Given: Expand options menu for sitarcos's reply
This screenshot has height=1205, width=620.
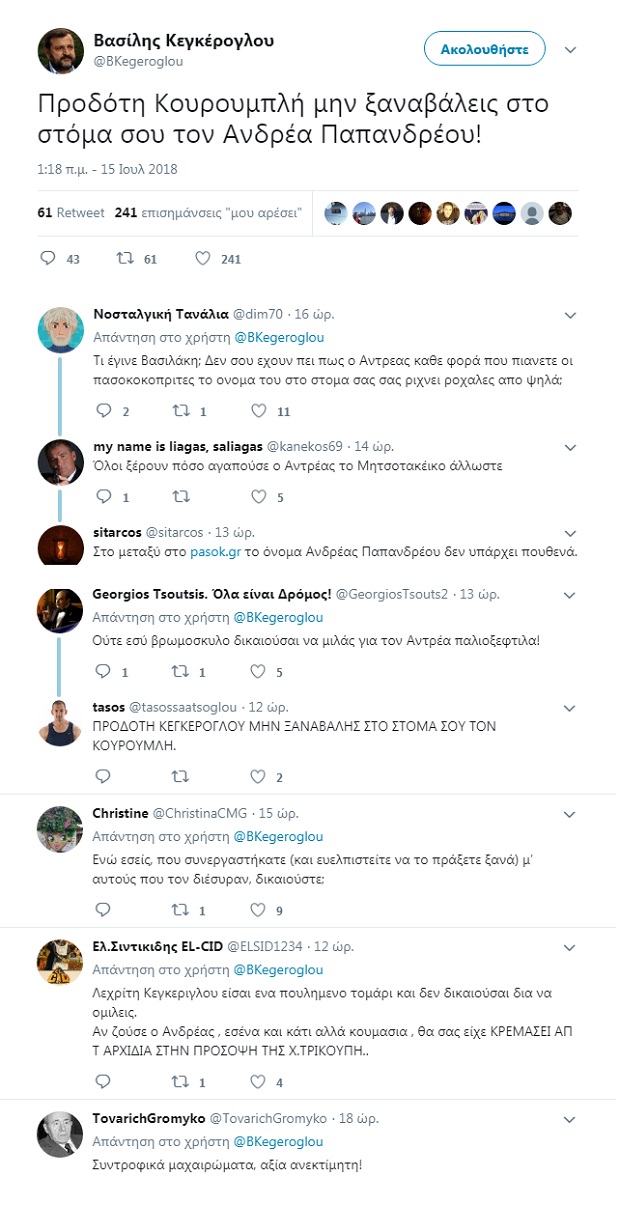Looking at the screenshot, I should click(570, 532).
